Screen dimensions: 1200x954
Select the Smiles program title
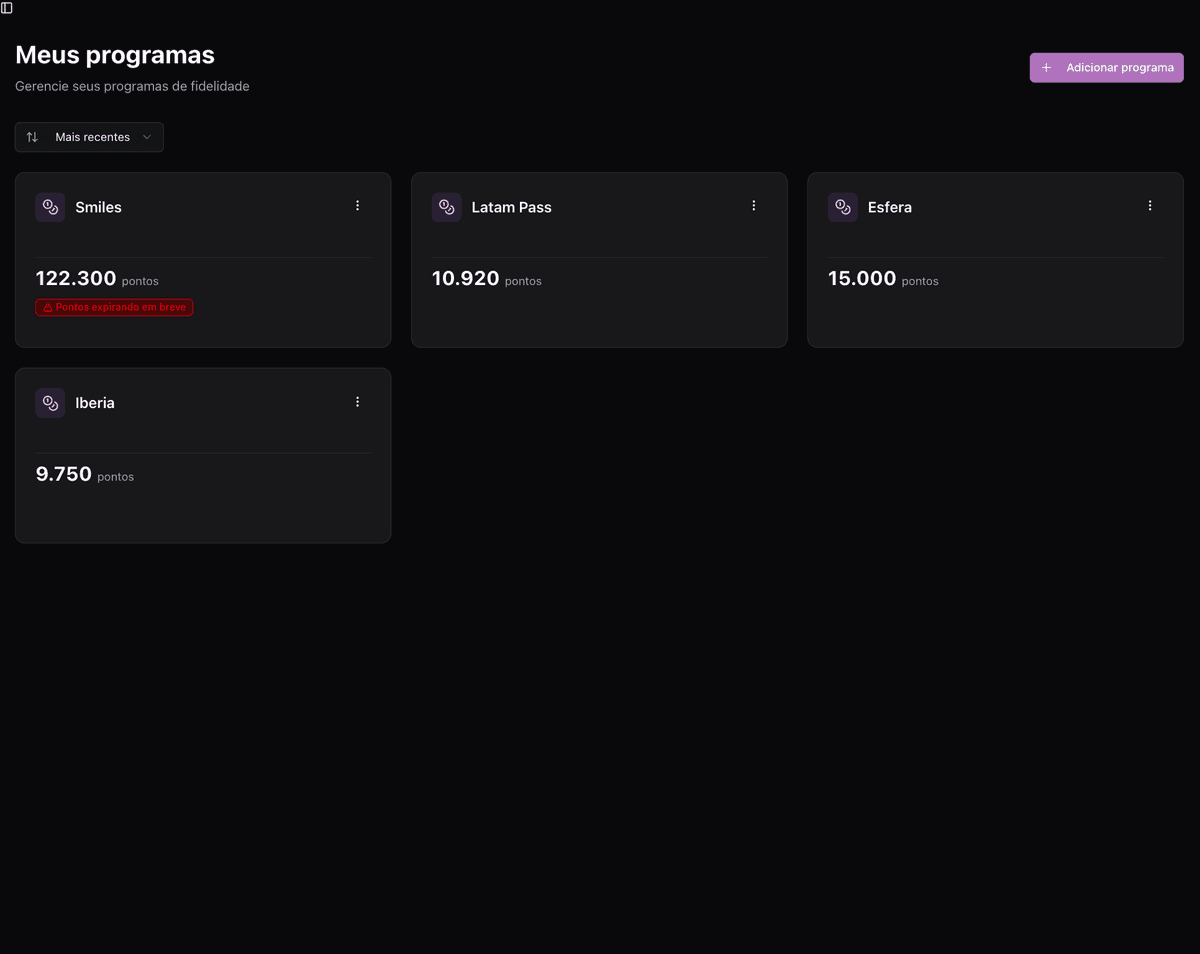point(98,207)
